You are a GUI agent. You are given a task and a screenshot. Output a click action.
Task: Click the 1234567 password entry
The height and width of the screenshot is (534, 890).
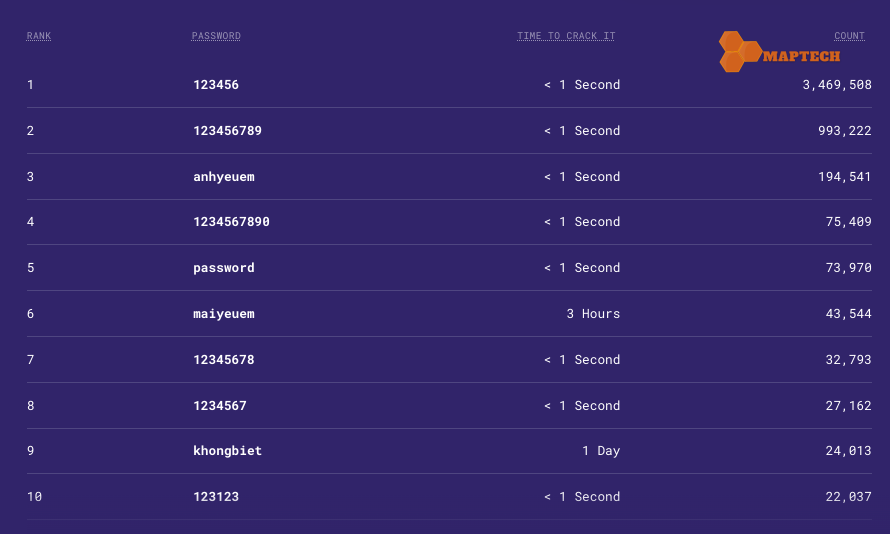point(220,406)
